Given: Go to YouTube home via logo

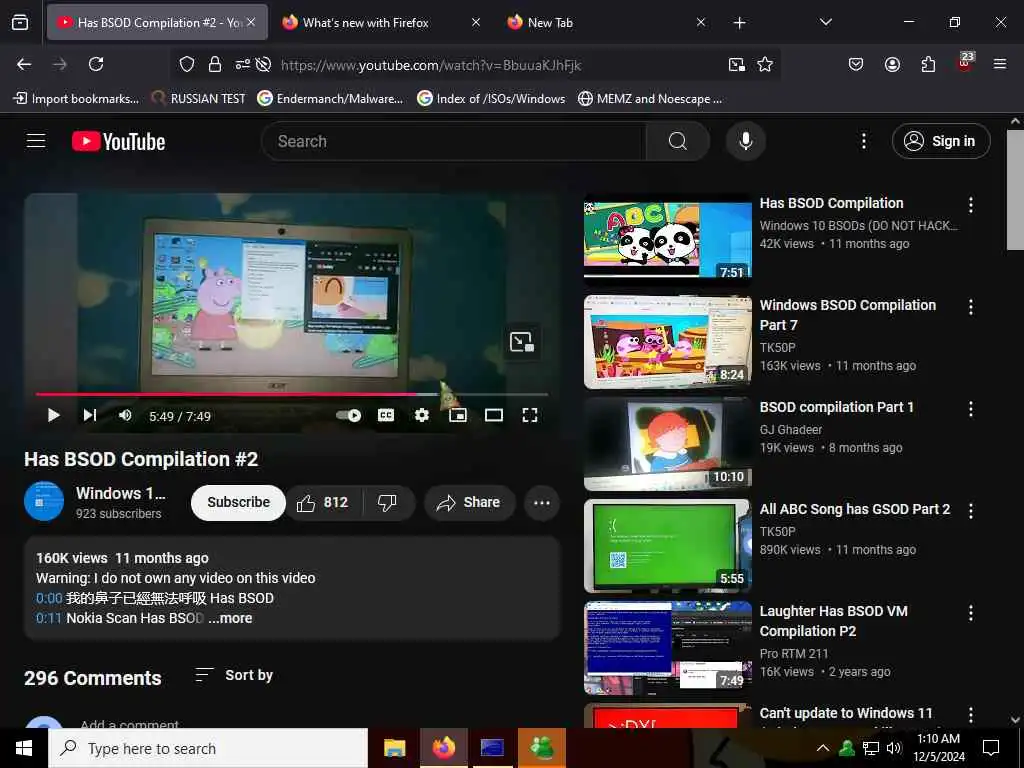Looking at the screenshot, I should click(118, 141).
